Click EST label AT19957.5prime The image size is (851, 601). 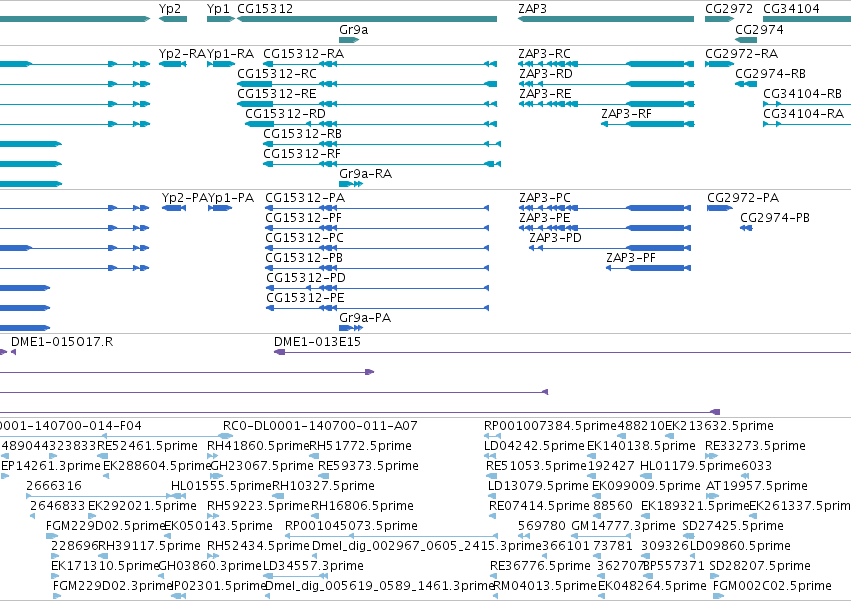click(x=757, y=486)
